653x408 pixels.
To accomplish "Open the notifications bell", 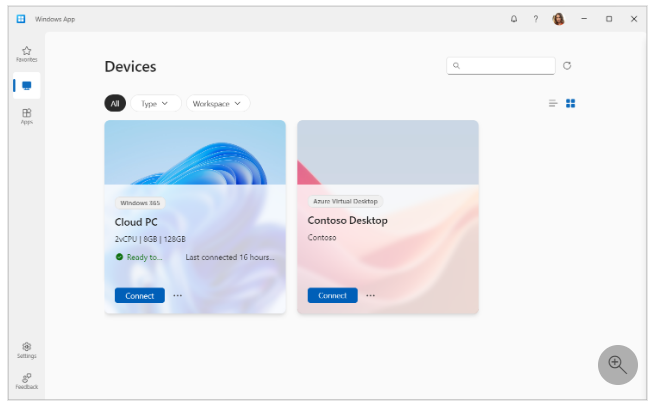I will [514, 19].
